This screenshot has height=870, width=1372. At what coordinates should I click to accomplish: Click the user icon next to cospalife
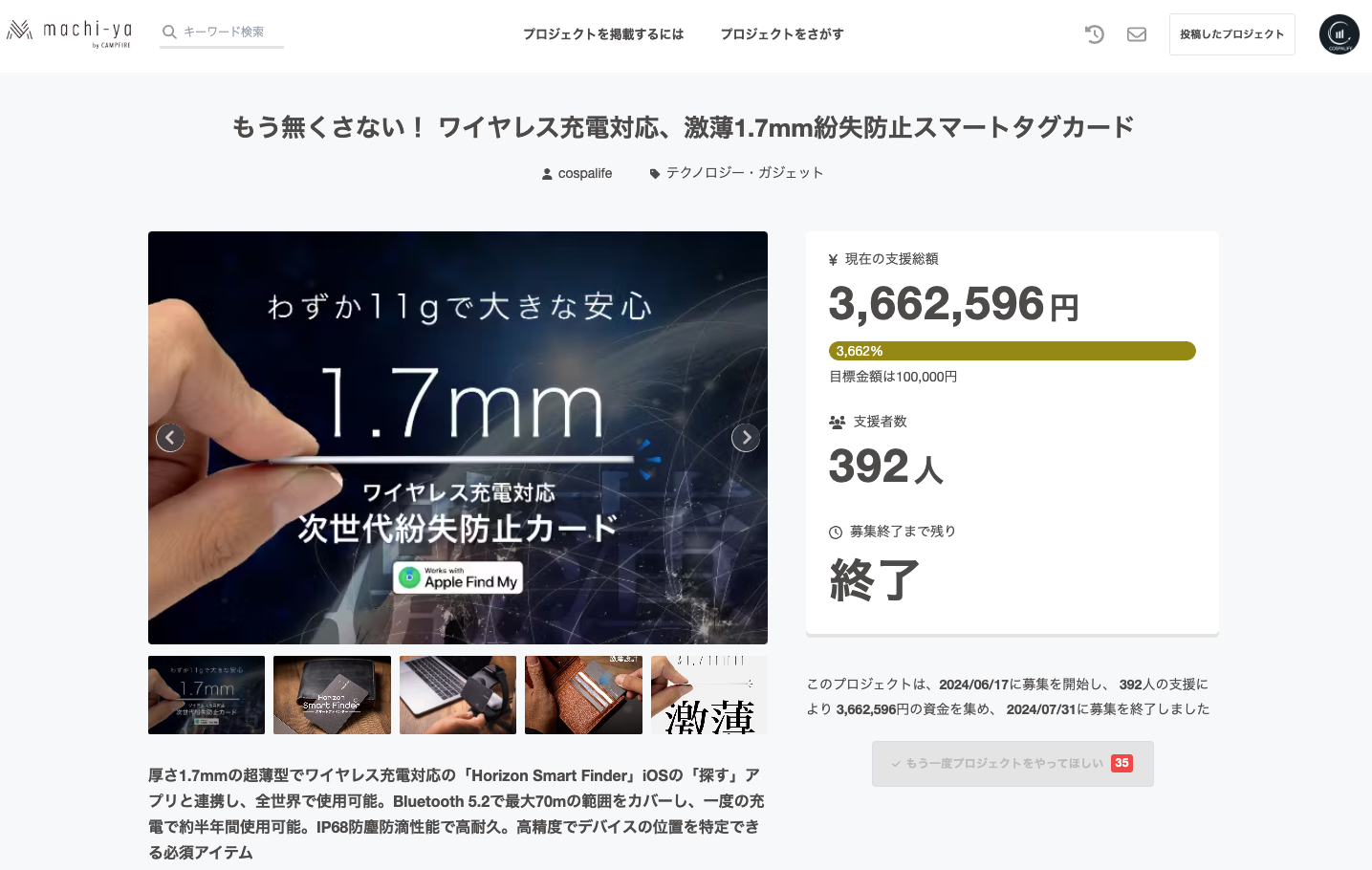(x=547, y=174)
